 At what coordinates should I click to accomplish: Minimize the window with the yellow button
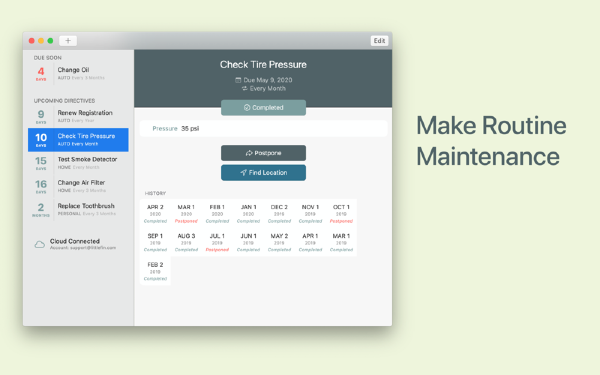[41, 41]
